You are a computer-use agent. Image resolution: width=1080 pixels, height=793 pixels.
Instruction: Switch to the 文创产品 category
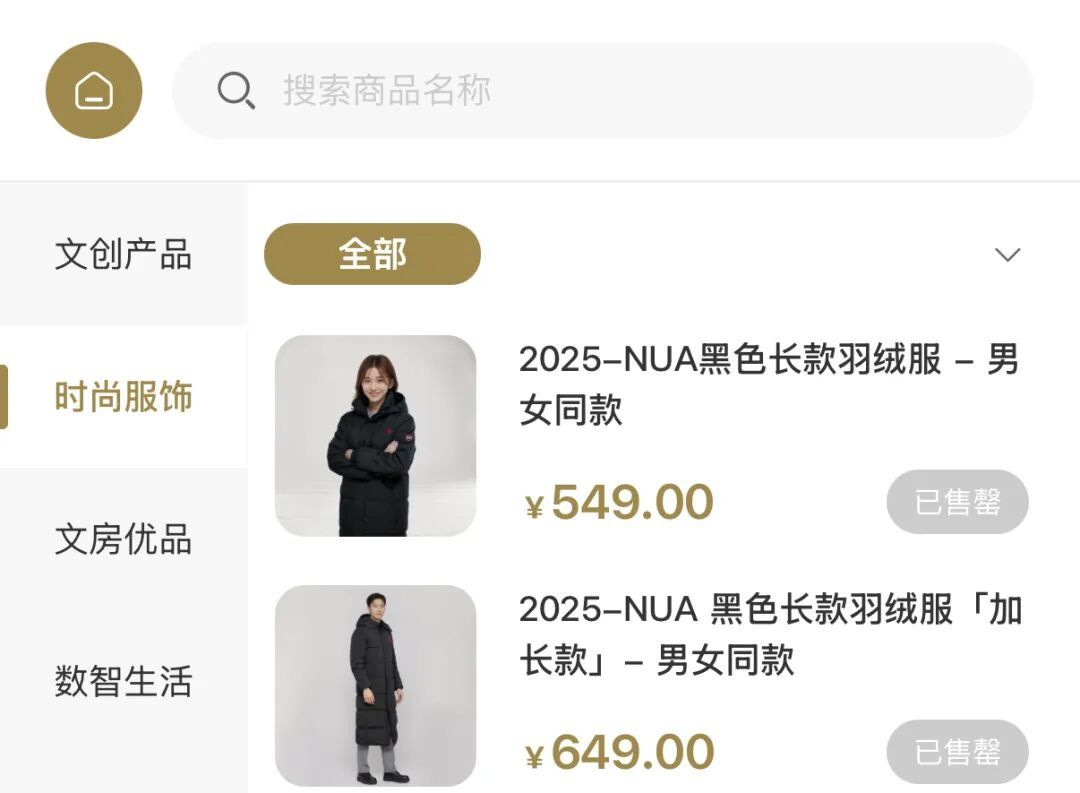122,255
